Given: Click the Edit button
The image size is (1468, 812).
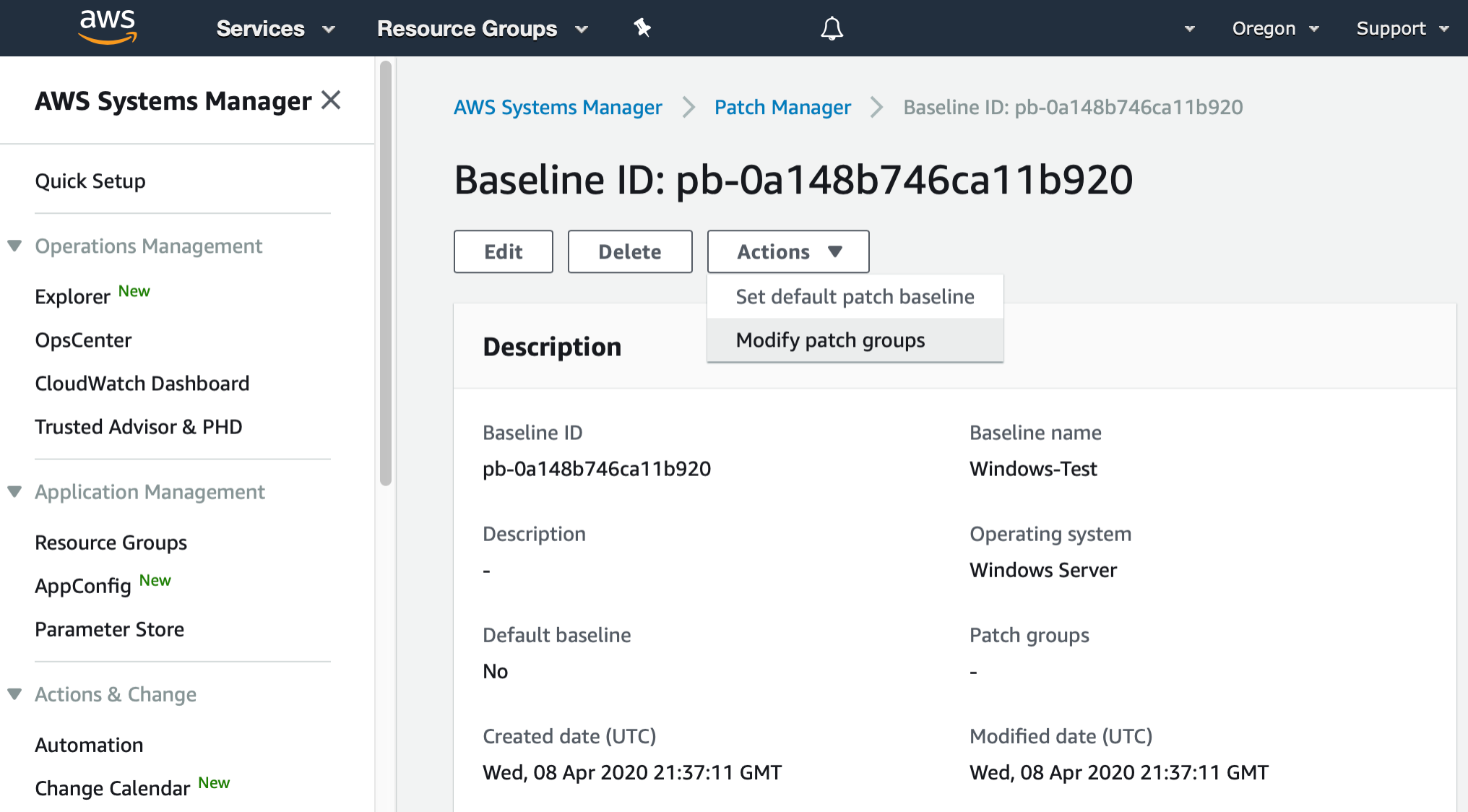Looking at the screenshot, I should 503,251.
